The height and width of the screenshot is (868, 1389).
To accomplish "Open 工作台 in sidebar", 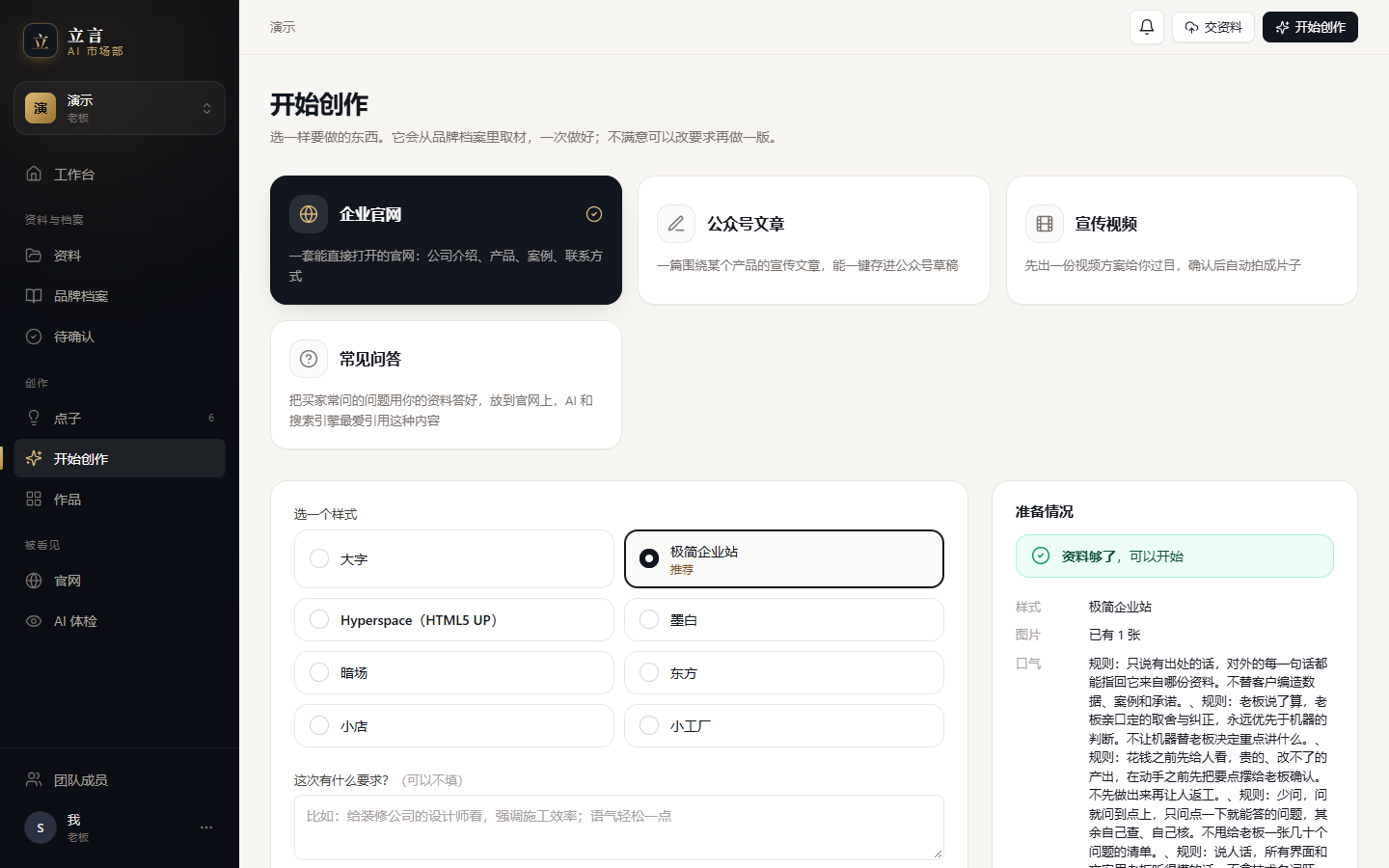I will [x=120, y=175].
